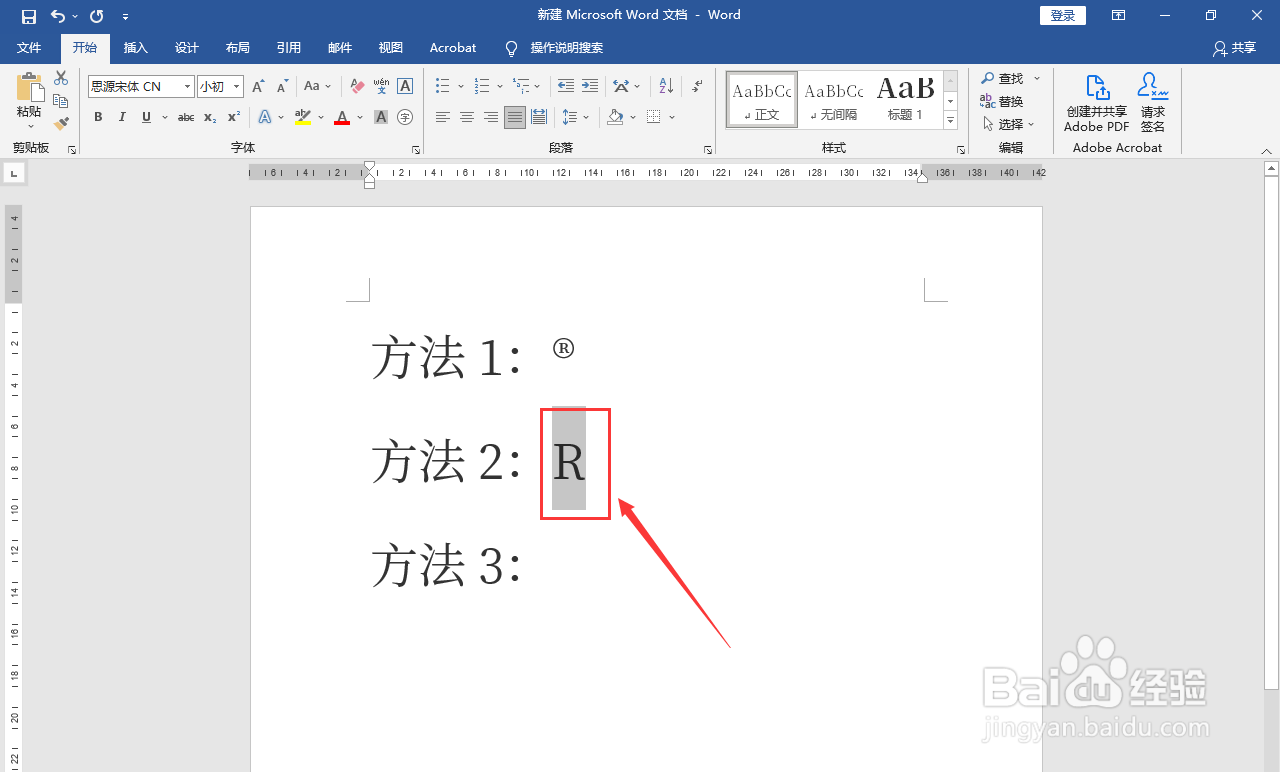The width and height of the screenshot is (1280, 772).
Task: Open the 文件 menu
Action: (x=30, y=47)
